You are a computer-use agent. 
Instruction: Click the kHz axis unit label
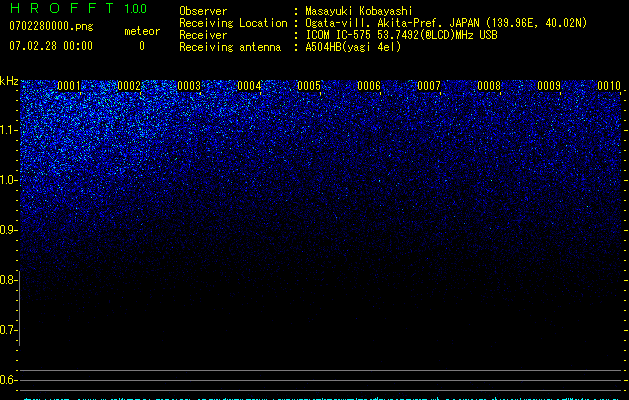9,81
